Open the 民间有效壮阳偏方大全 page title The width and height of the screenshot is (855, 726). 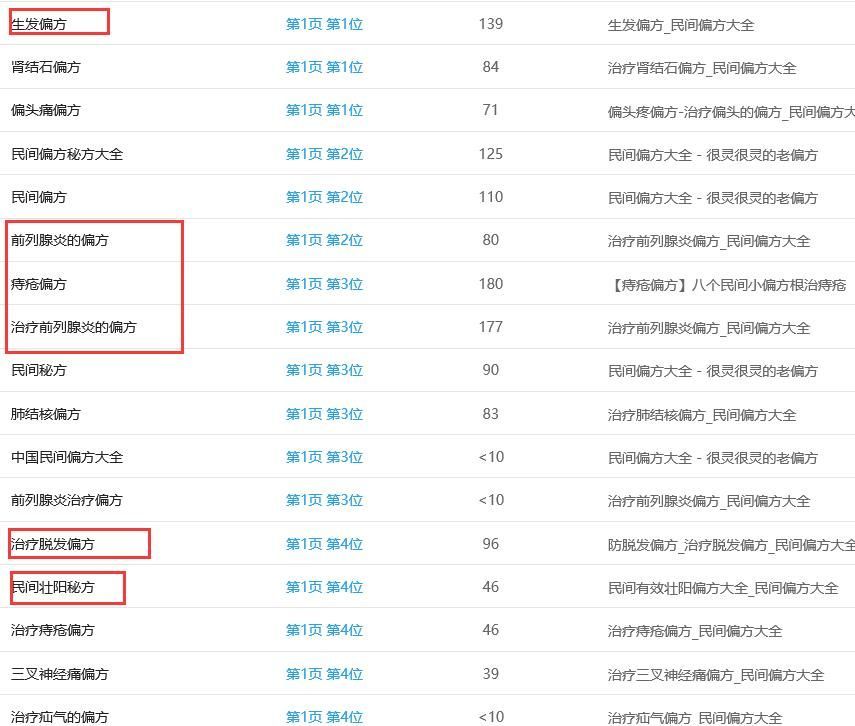(x=722, y=588)
